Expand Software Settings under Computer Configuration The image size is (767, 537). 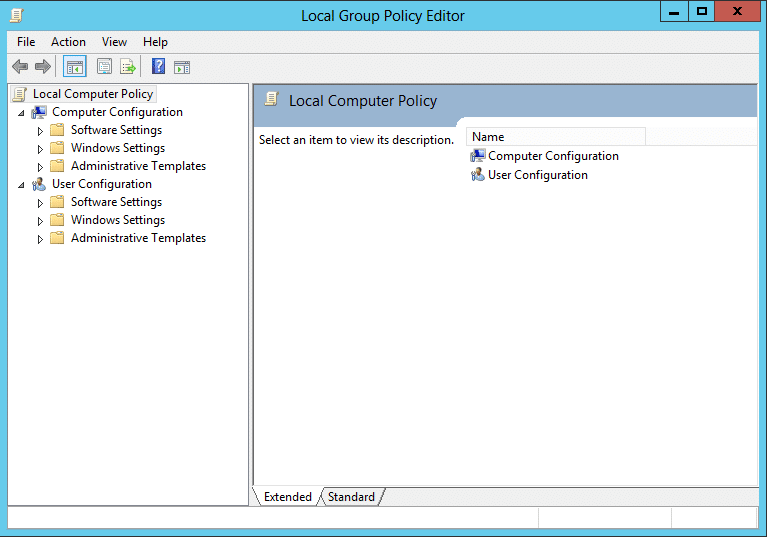(40, 131)
